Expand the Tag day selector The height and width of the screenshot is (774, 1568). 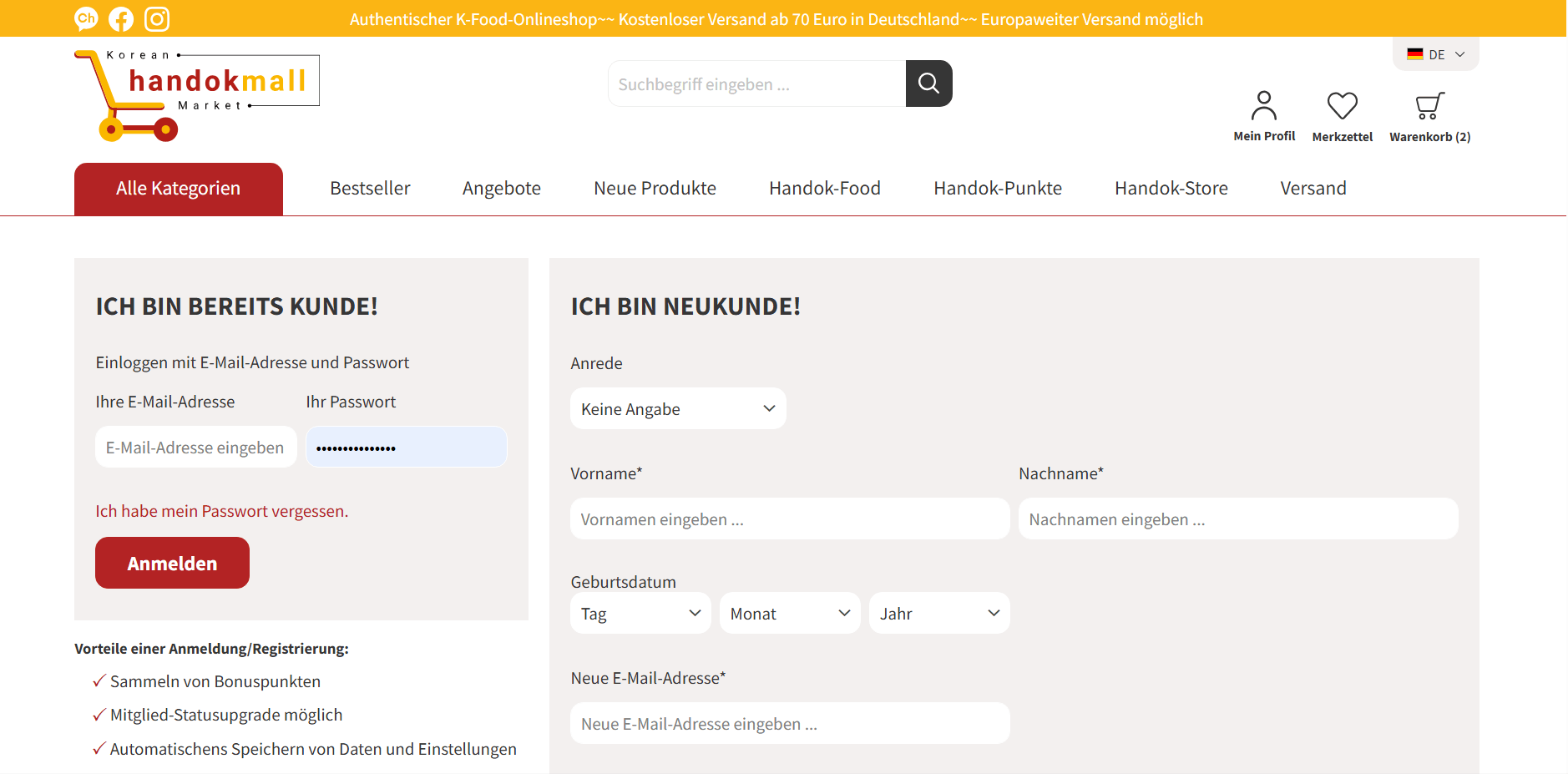(640, 613)
